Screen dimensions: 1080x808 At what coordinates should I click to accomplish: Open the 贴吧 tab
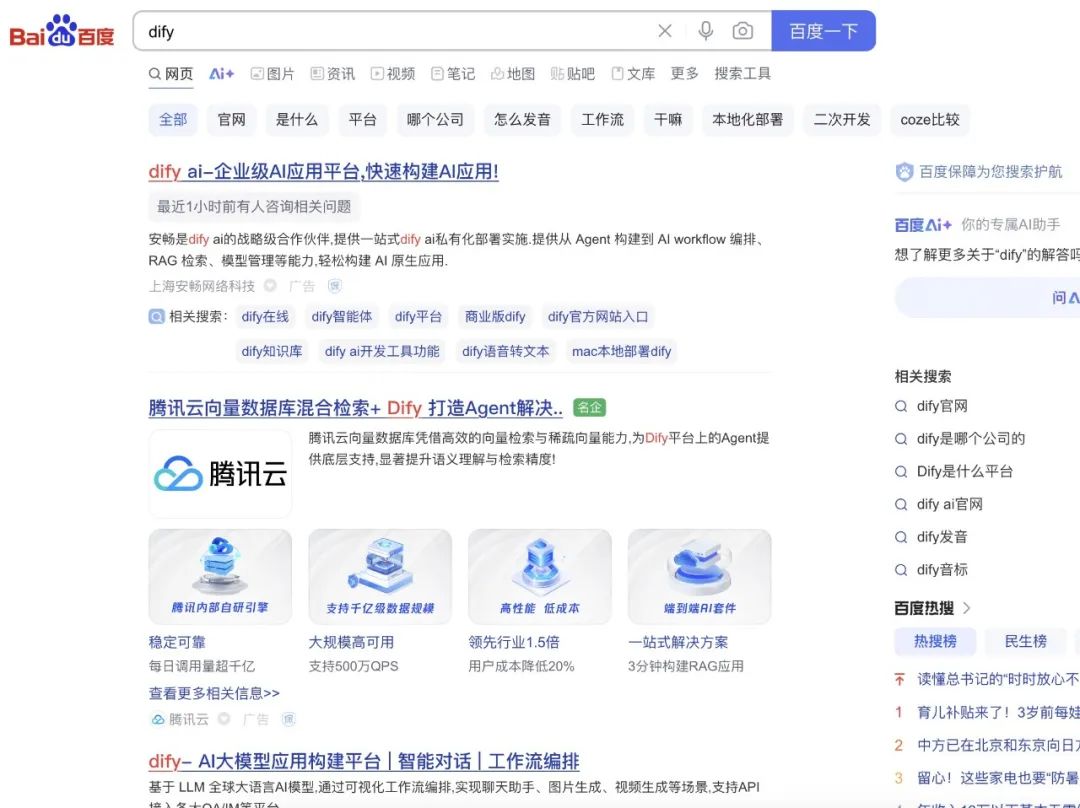coord(573,74)
